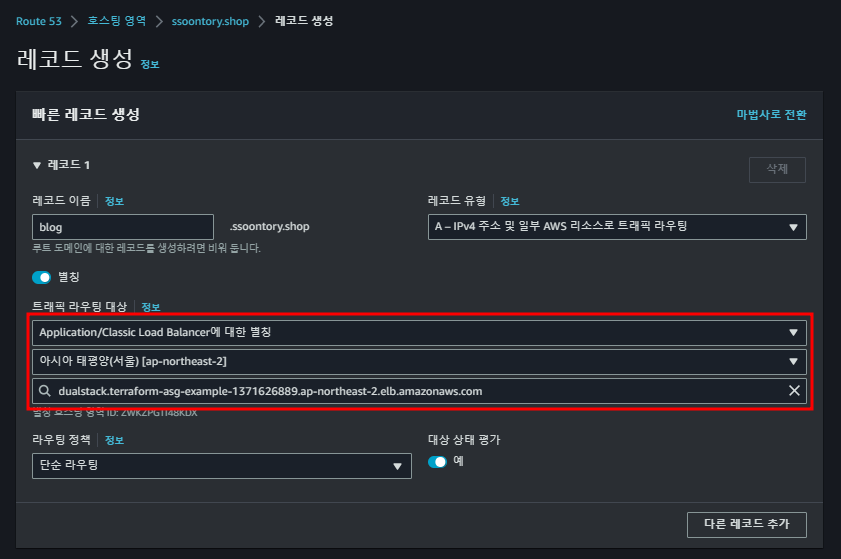Toggle the 대상 상태 평가 switch
841x559 pixels.
click(x=437, y=462)
